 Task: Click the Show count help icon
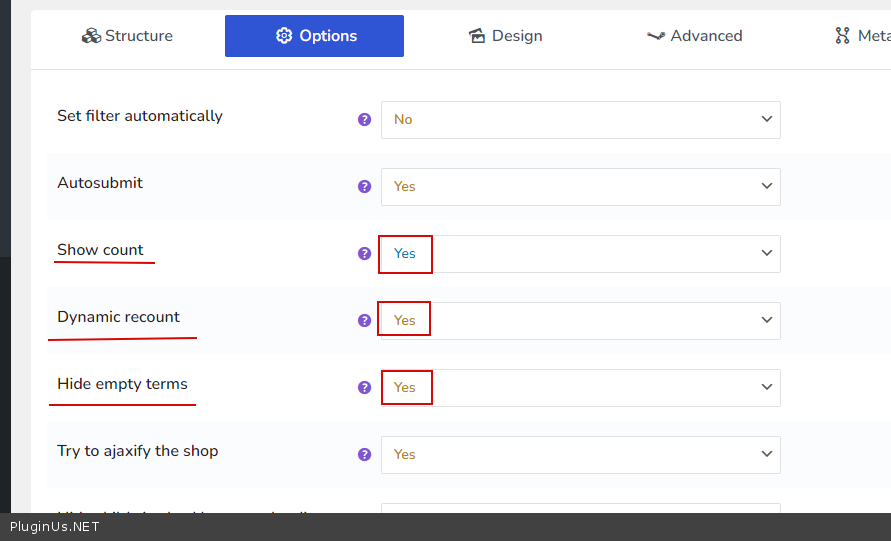tap(364, 253)
